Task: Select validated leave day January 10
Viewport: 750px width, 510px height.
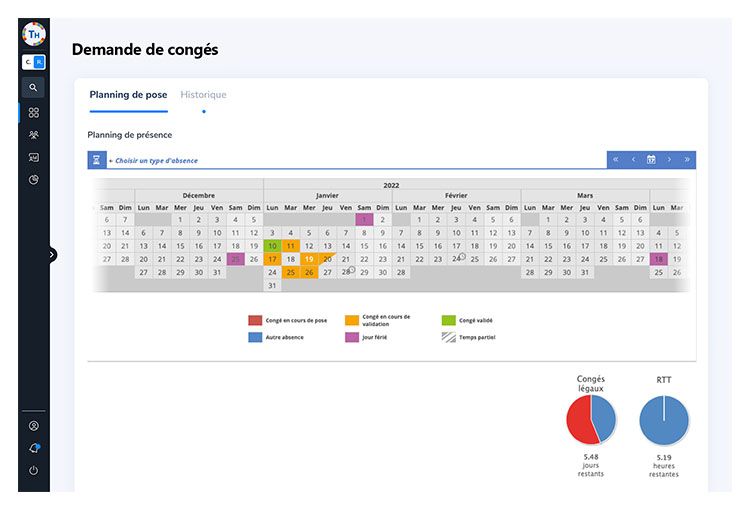Action: click(x=272, y=246)
